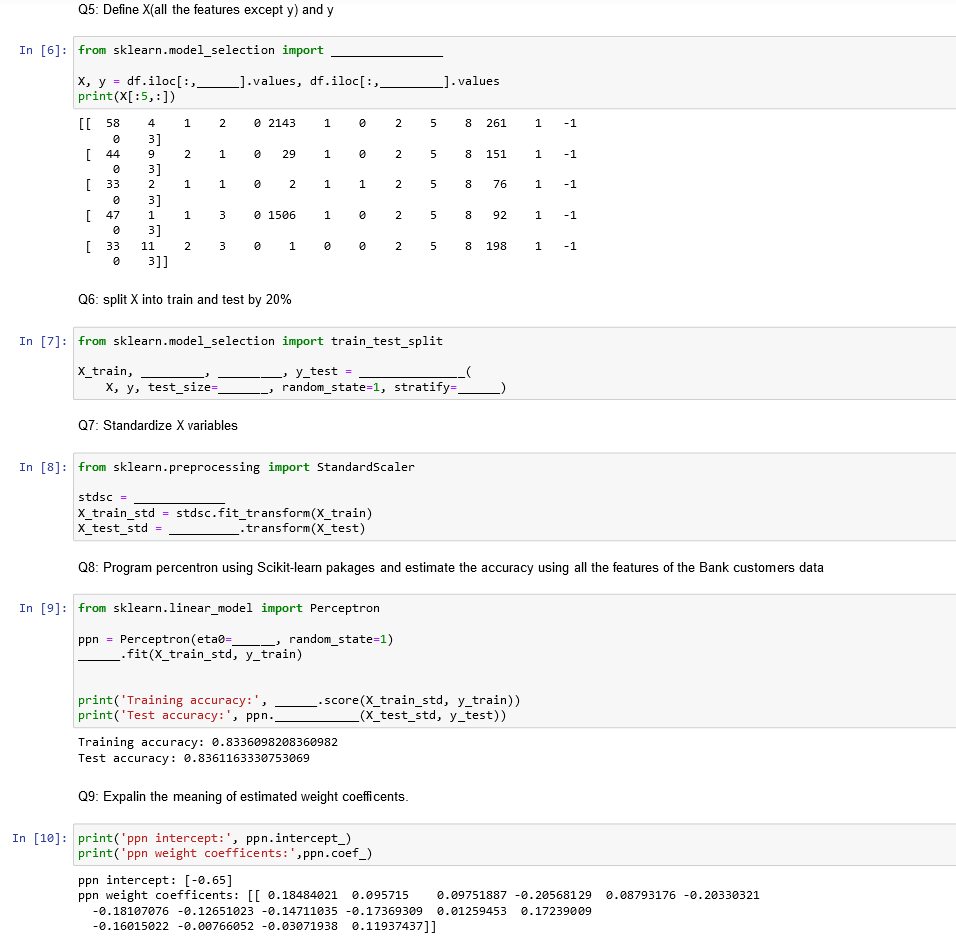Click the 'In [6]:' prompt label

[x=43, y=50]
